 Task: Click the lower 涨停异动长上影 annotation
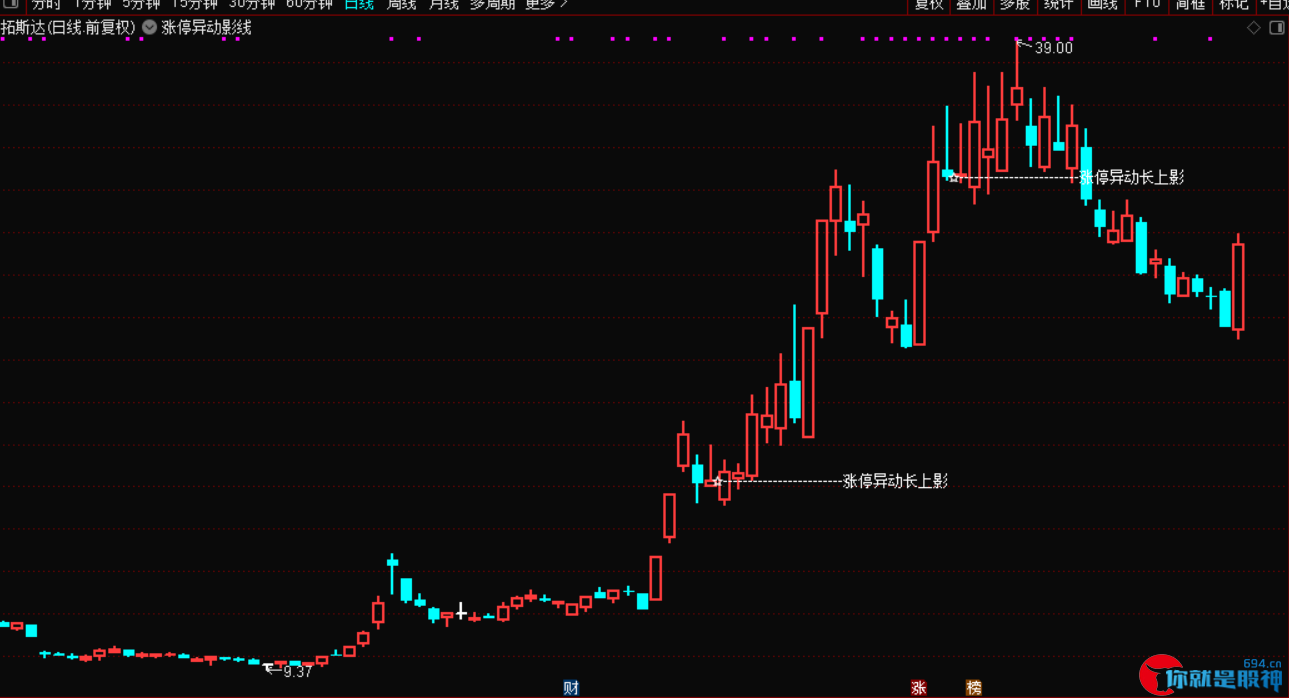click(895, 481)
